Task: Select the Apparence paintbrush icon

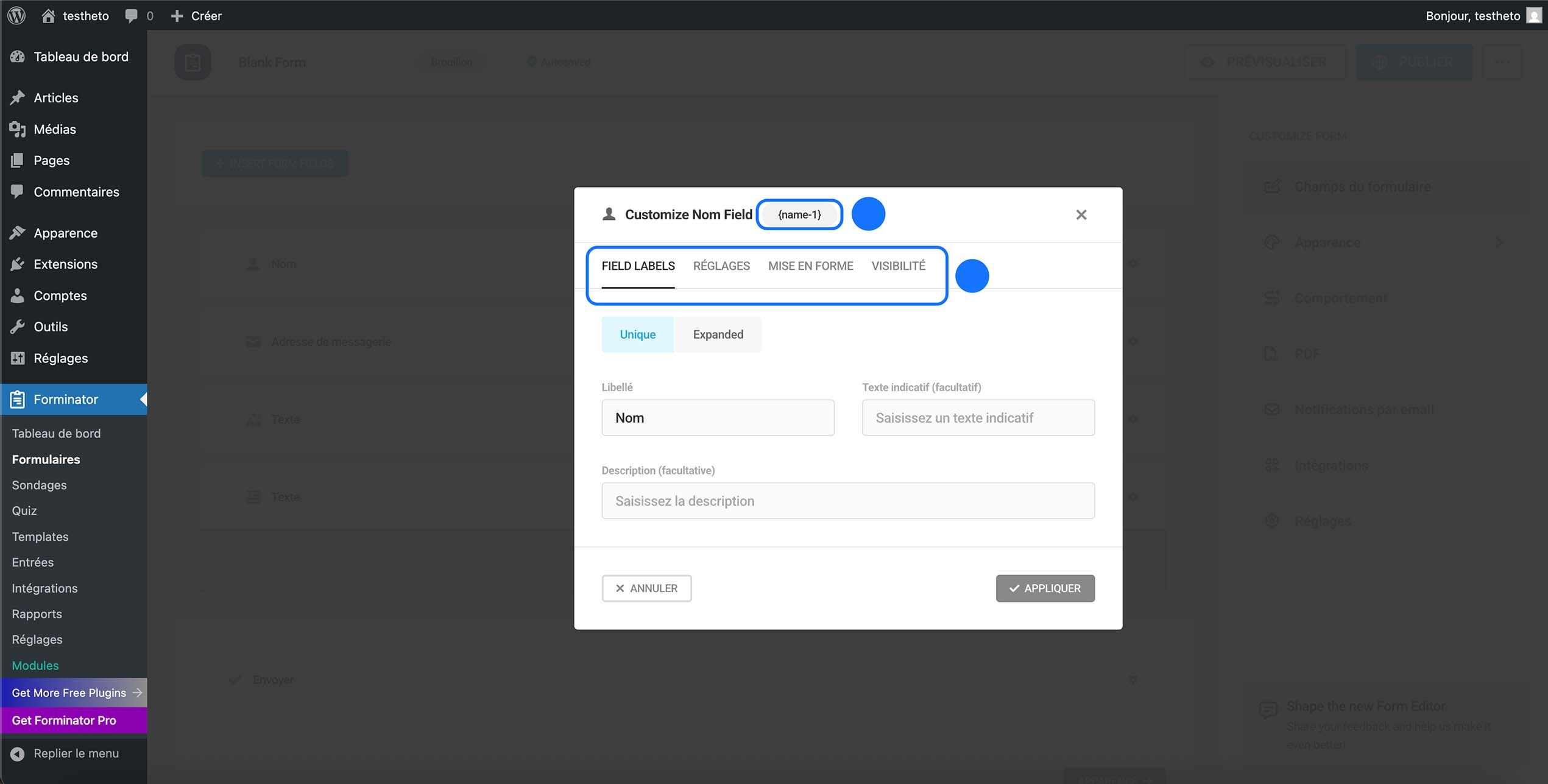Action: pyautogui.click(x=18, y=233)
